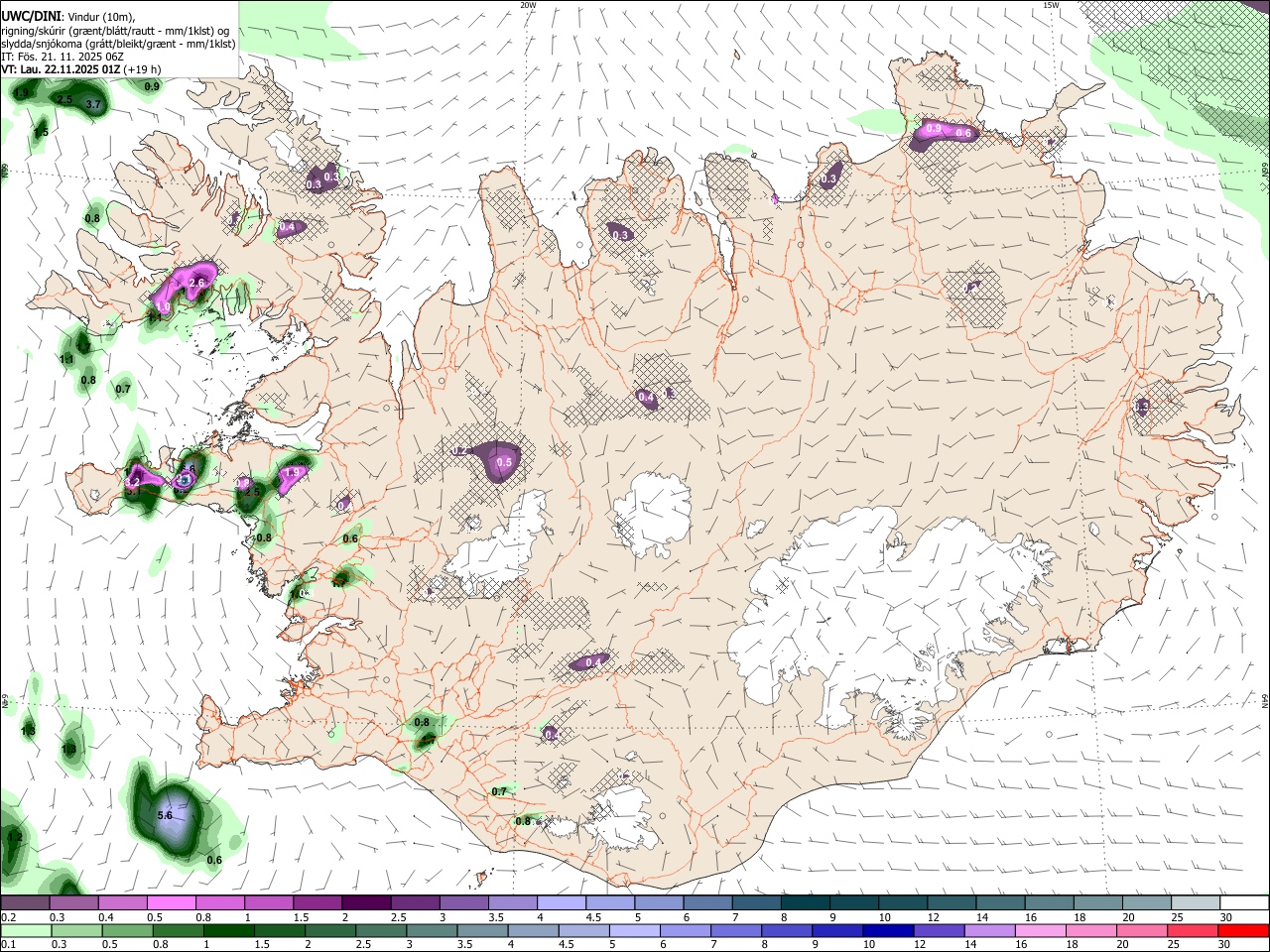Select the darkest green 1 mm rain swatch
This screenshot has width=1270, height=952.
(227, 930)
